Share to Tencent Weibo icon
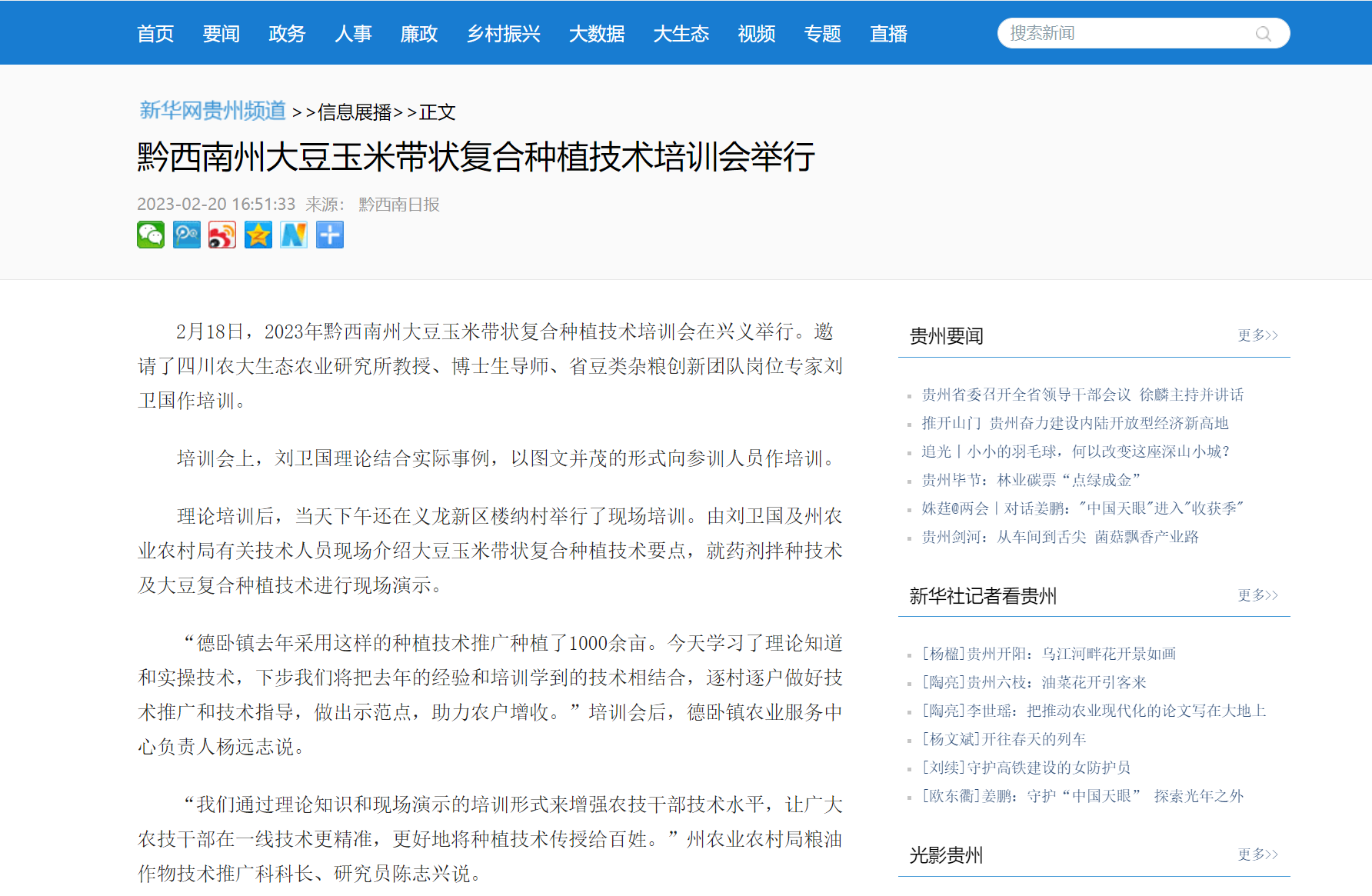 pyautogui.click(x=187, y=235)
